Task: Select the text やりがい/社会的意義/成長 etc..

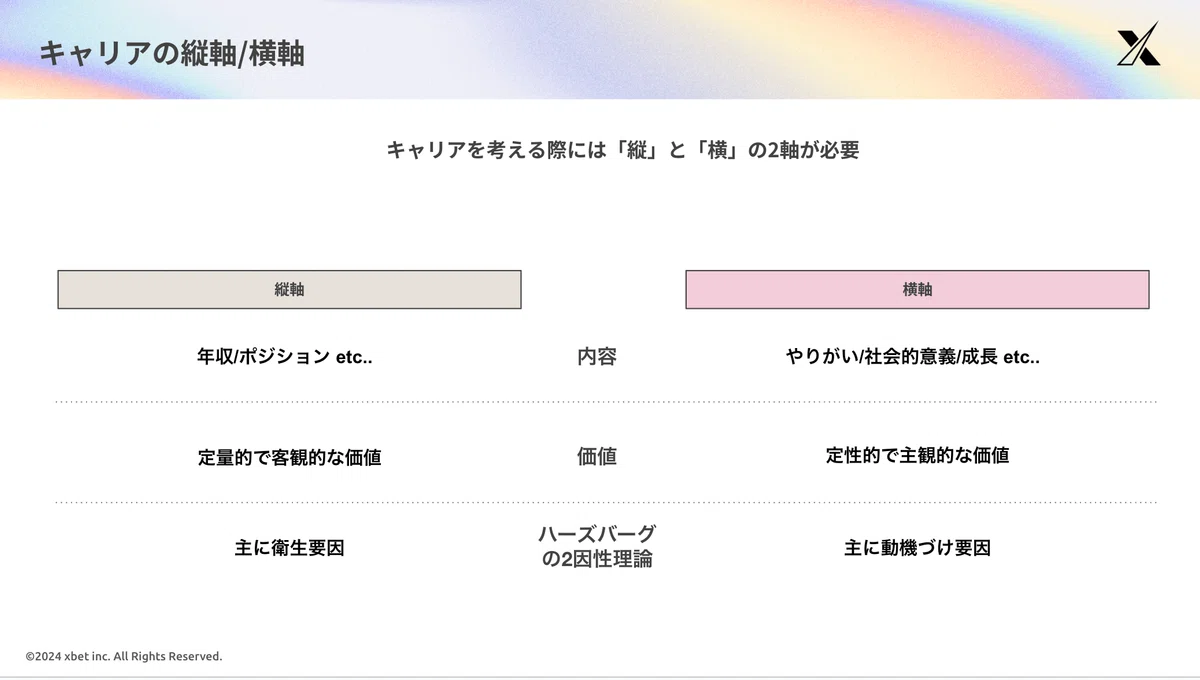Action: [913, 356]
